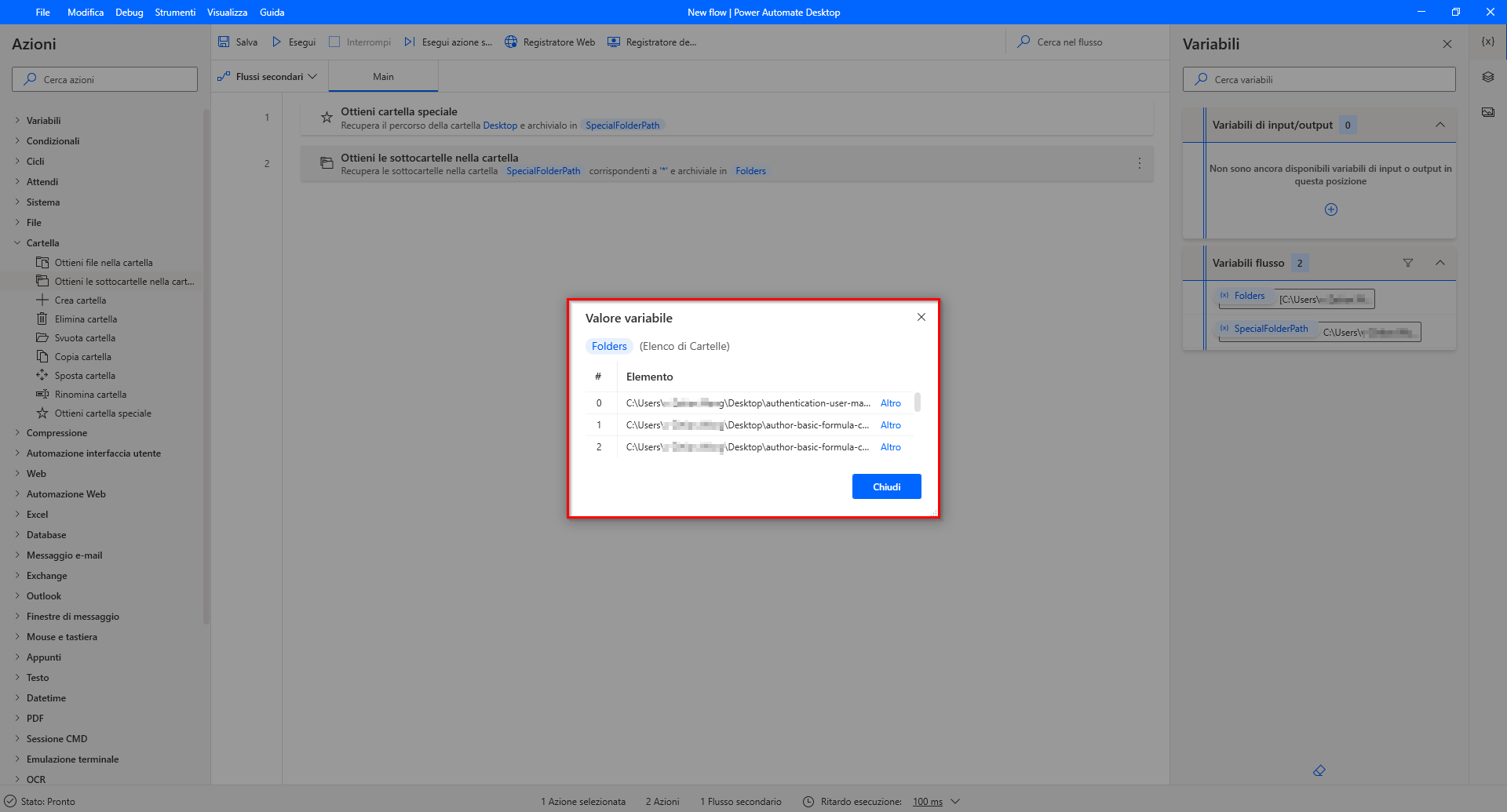Click the eraser clear-values icon
This screenshot has width=1507, height=812.
point(1319,771)
